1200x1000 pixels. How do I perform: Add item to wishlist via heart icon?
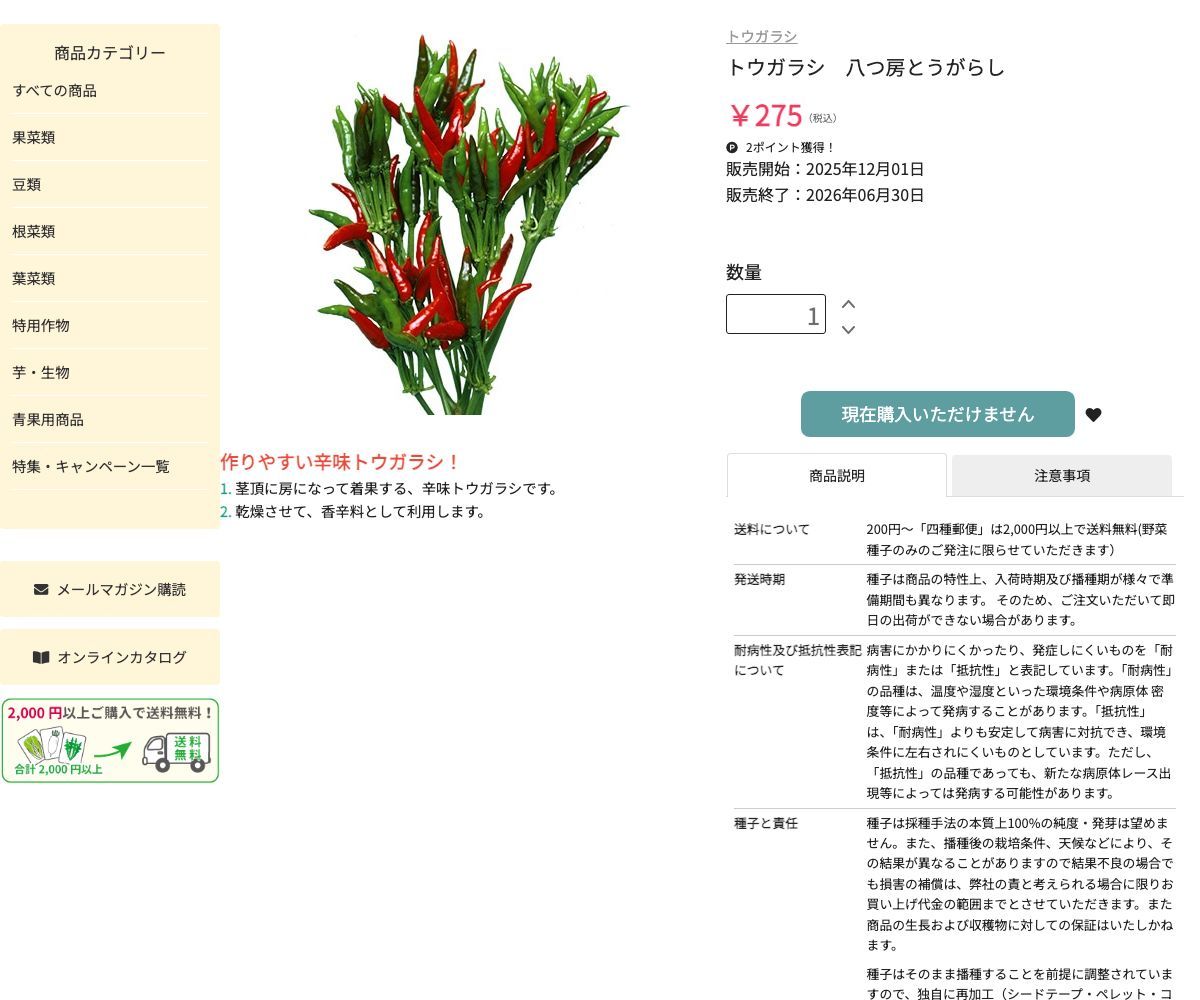[x=1093, y=414]
